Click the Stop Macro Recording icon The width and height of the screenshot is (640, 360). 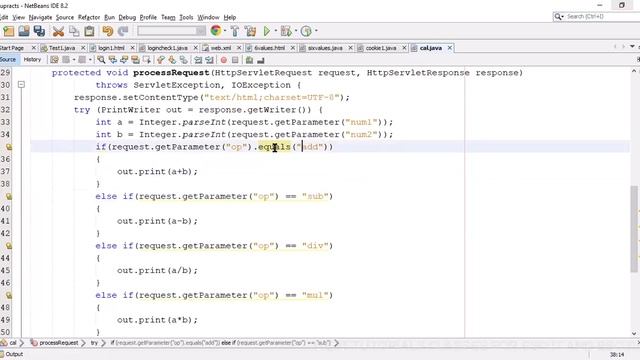[235, 60]
